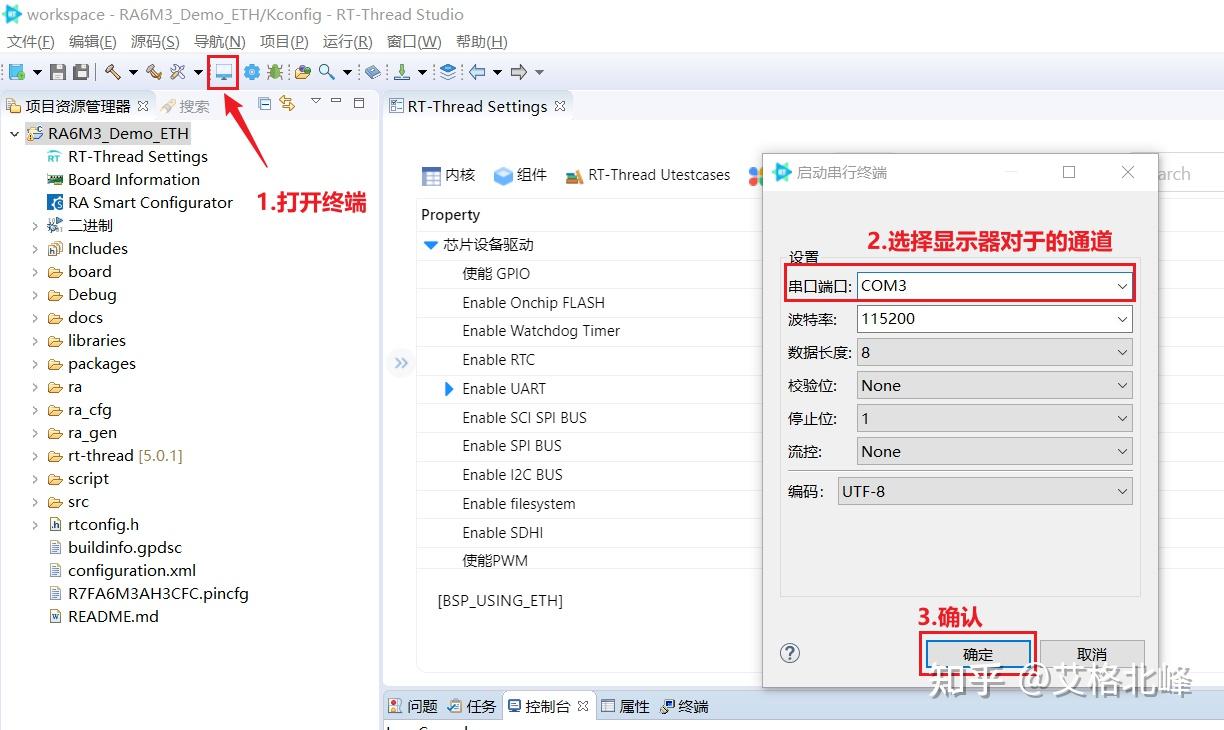Image resolution: width=1224 pixels, height=730 pixels.
Task: Click the Save All toolbar icon
Action: tap(81, 72)
